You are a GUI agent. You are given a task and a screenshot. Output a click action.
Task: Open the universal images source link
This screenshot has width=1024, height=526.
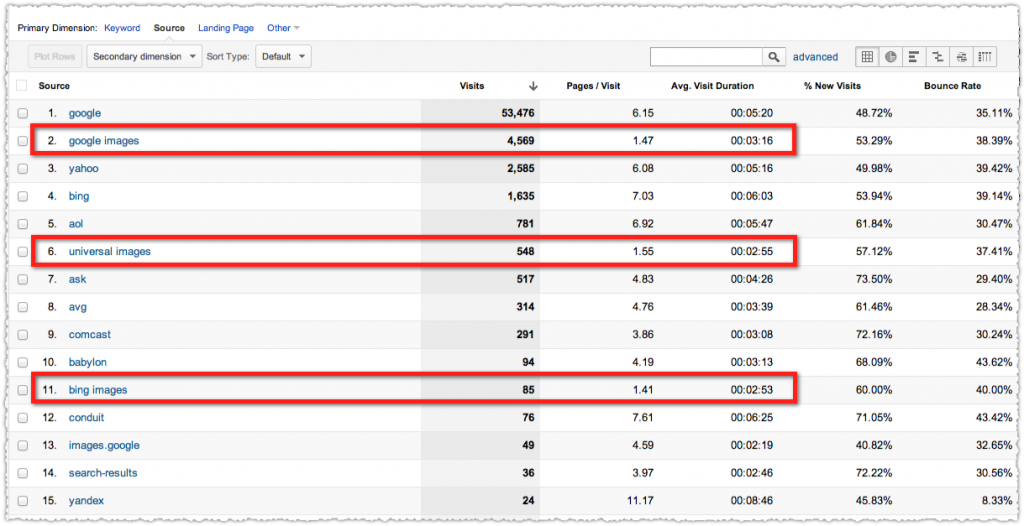110,252
